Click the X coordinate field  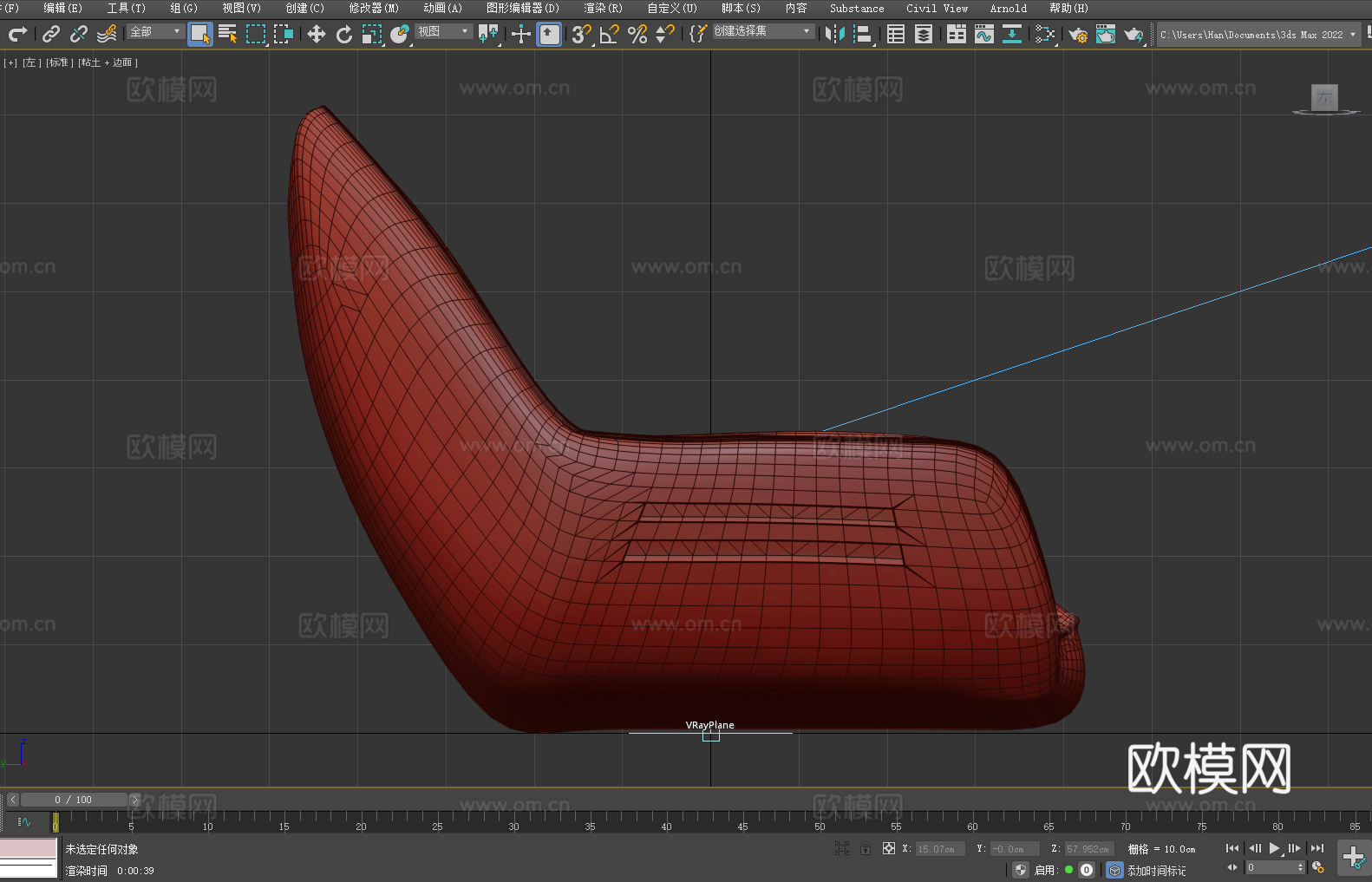coord(940,849)
